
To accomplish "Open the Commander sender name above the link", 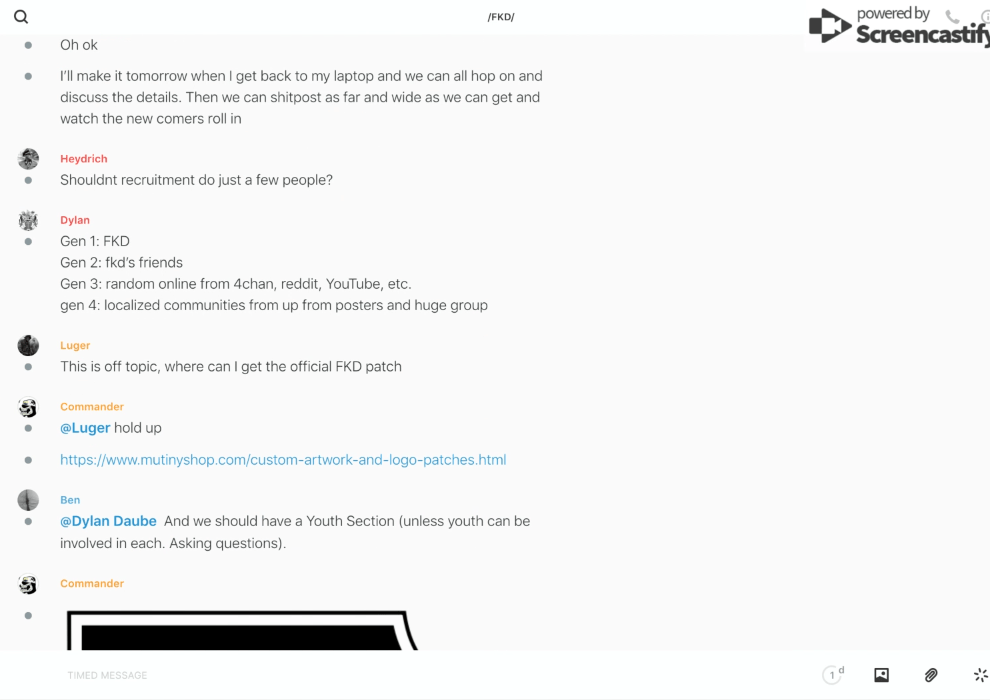I will point(92,406).
